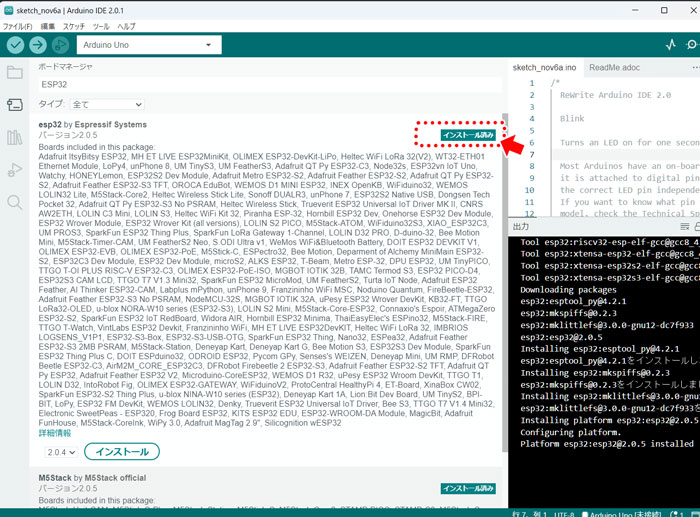Open the 詳細情報 link for esp32
The width and height of the screenshot is (700, 517).
point(54,433)
